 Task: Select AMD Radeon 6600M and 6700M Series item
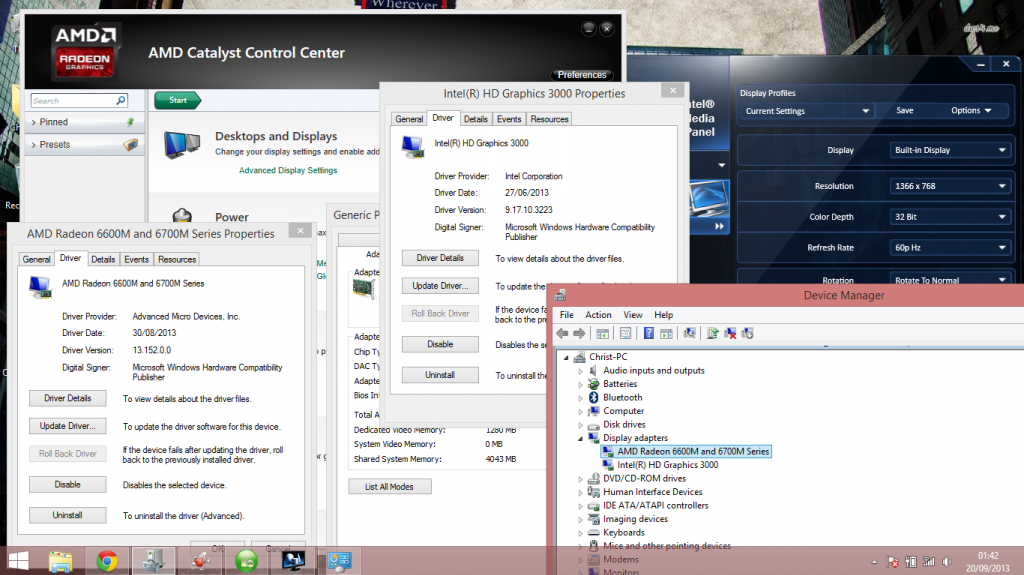(693, 452)
